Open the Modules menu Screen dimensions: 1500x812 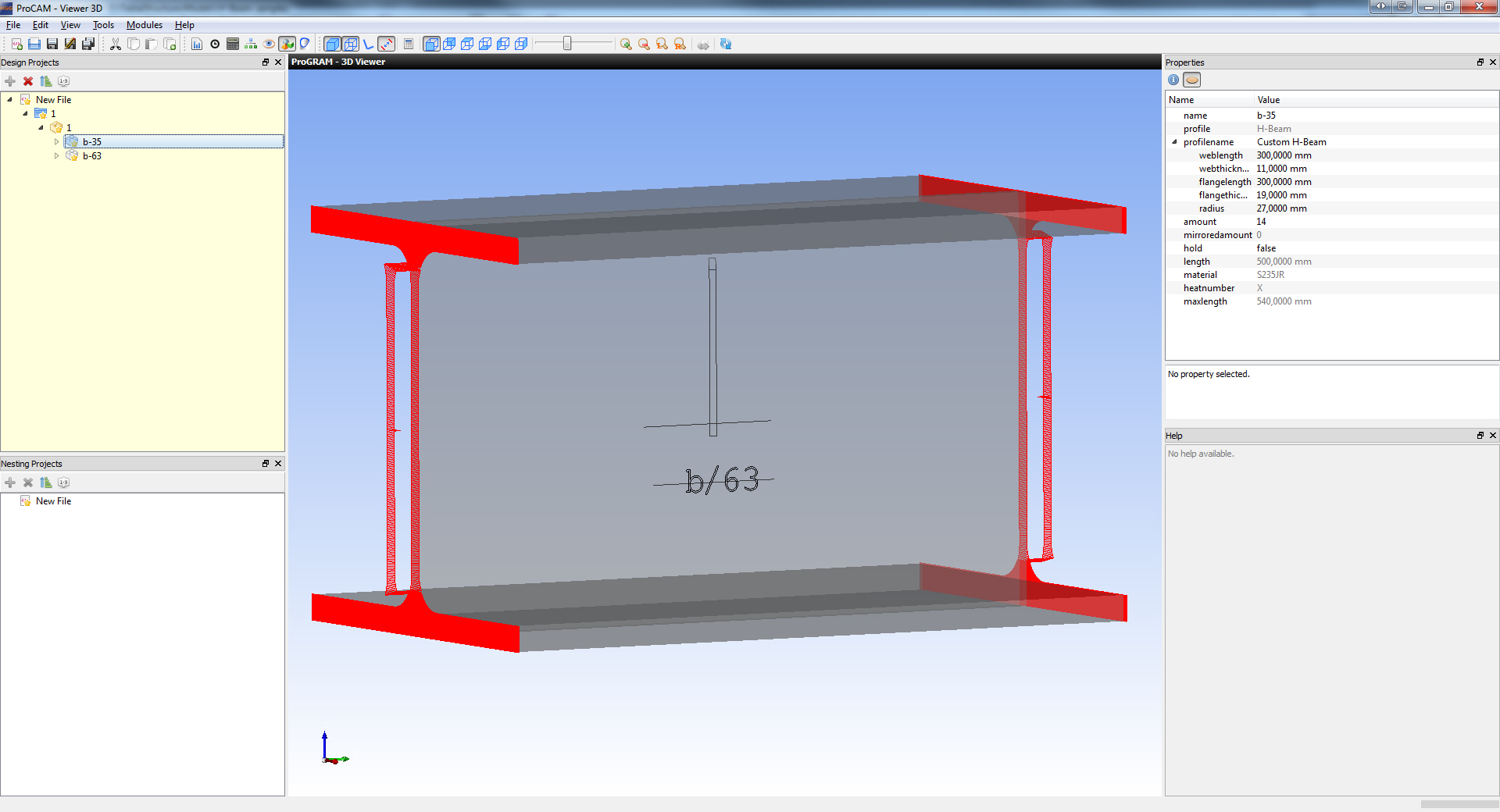[144, 25]
